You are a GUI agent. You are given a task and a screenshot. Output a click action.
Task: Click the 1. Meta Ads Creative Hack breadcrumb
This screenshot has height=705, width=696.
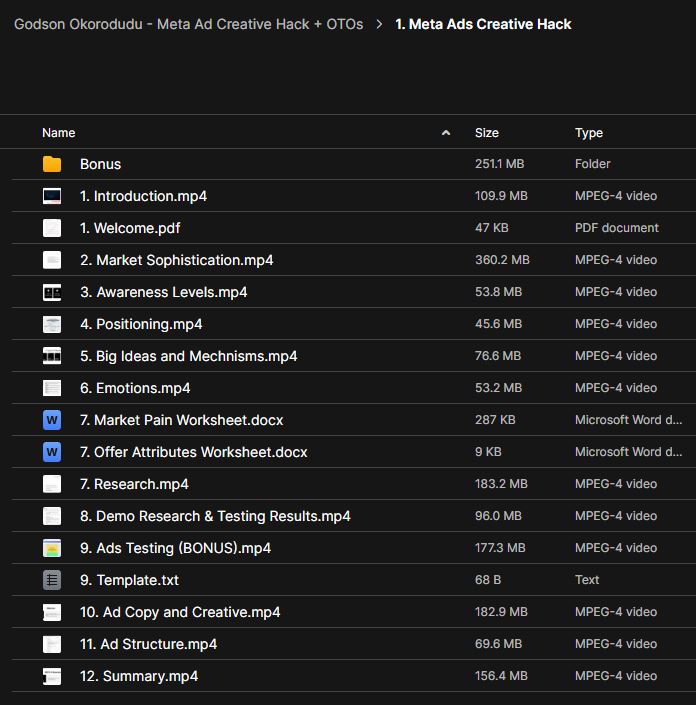pos(483,24)
